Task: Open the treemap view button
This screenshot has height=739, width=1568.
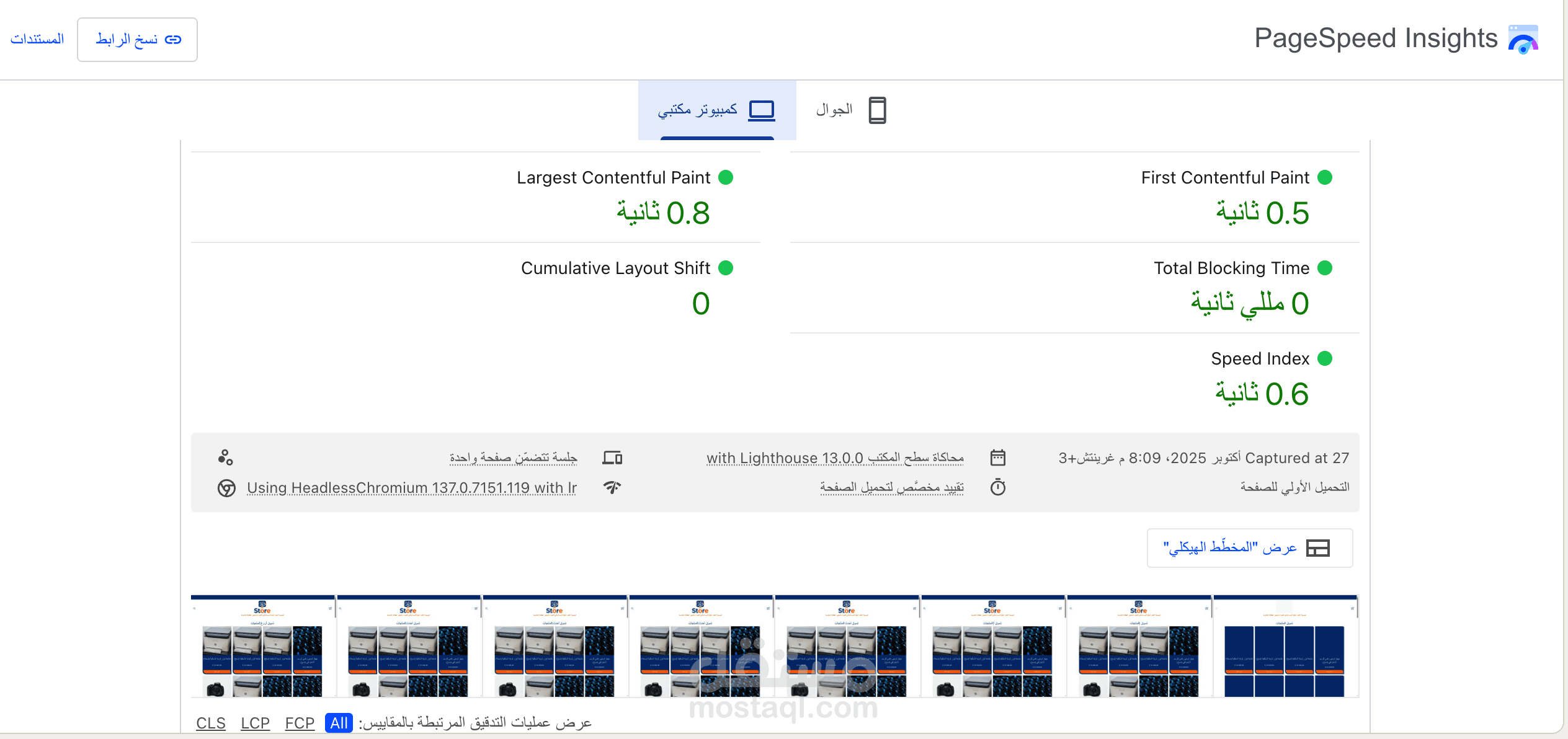Action: pyautogui.click(x=1249, y=547)
